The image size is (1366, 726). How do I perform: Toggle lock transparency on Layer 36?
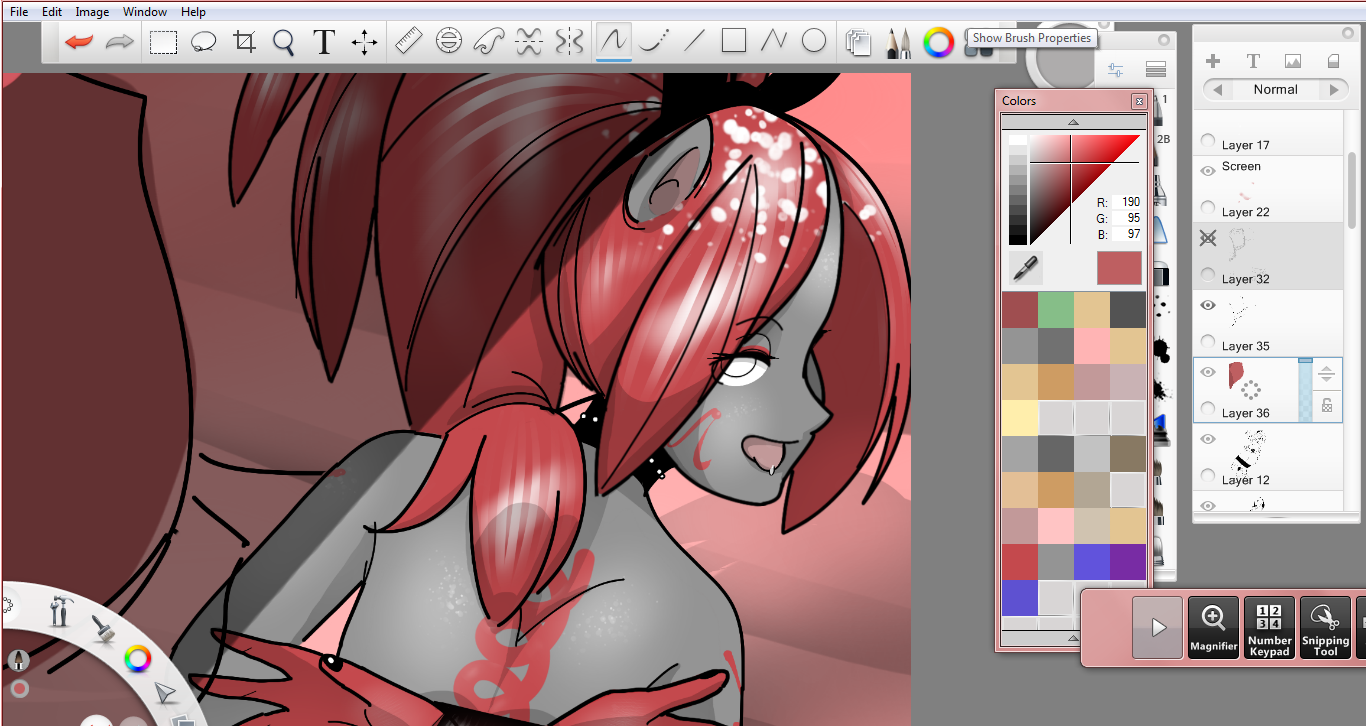pos(1327,405)
